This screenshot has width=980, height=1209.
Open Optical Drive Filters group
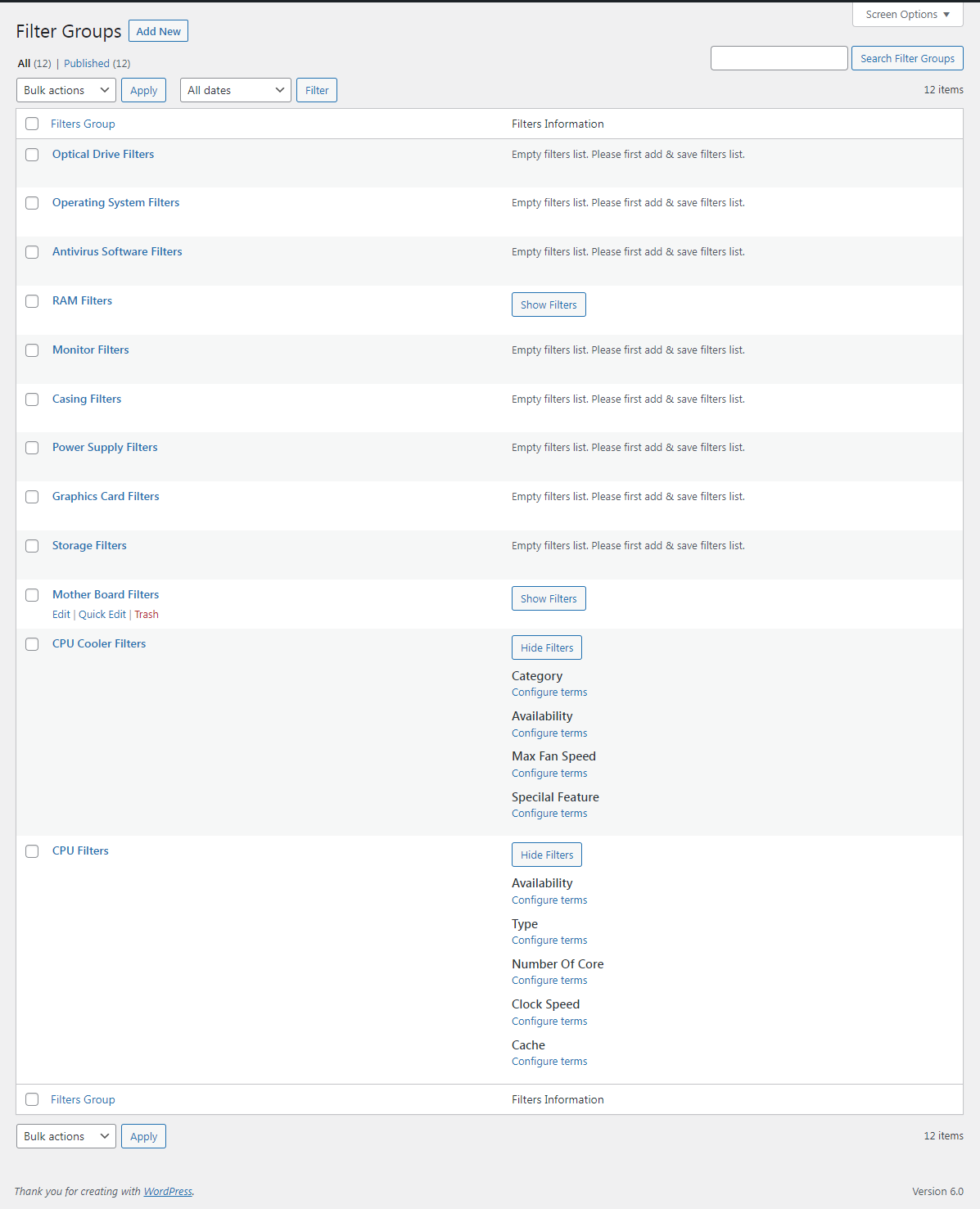tap(103, 154)
